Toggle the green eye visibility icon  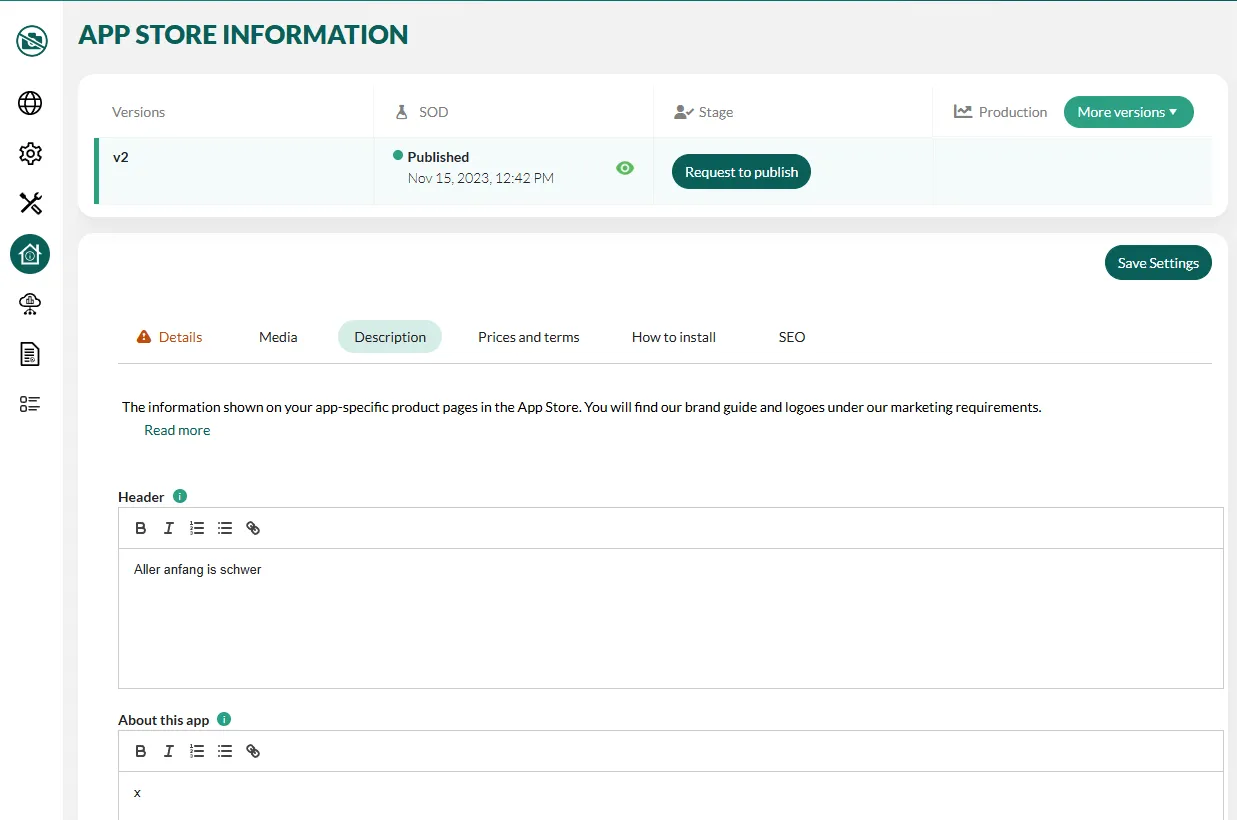pyautogui.click(x=625, y=168)
